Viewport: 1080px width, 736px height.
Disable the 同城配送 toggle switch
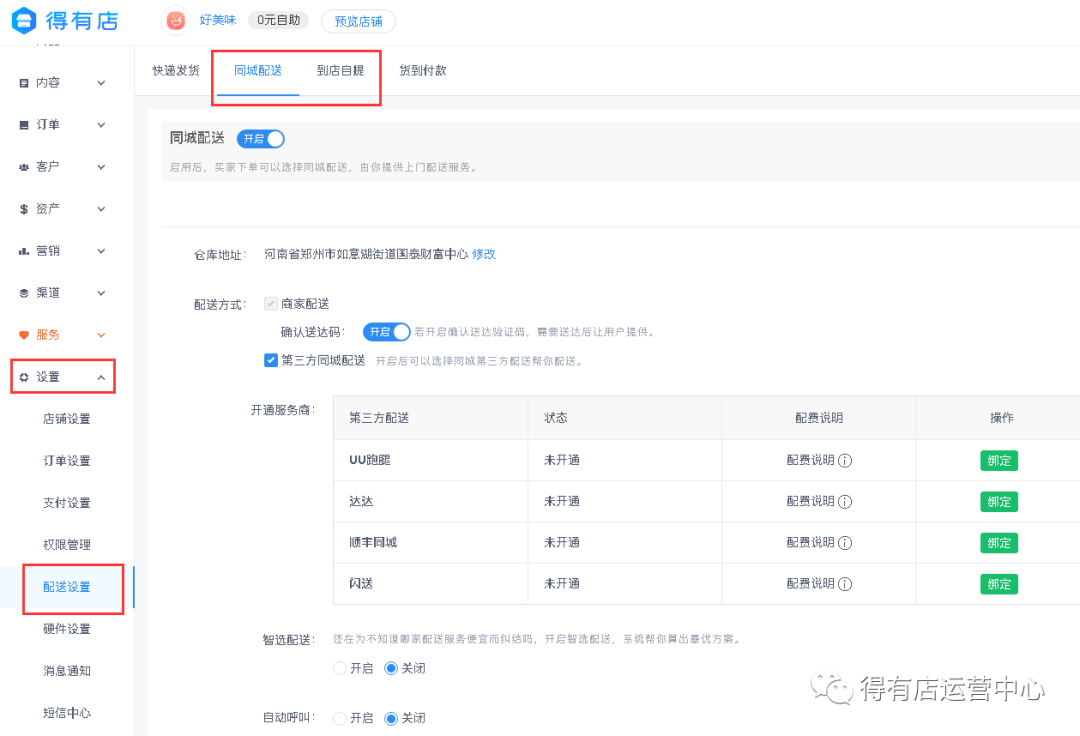coord(260,138)
